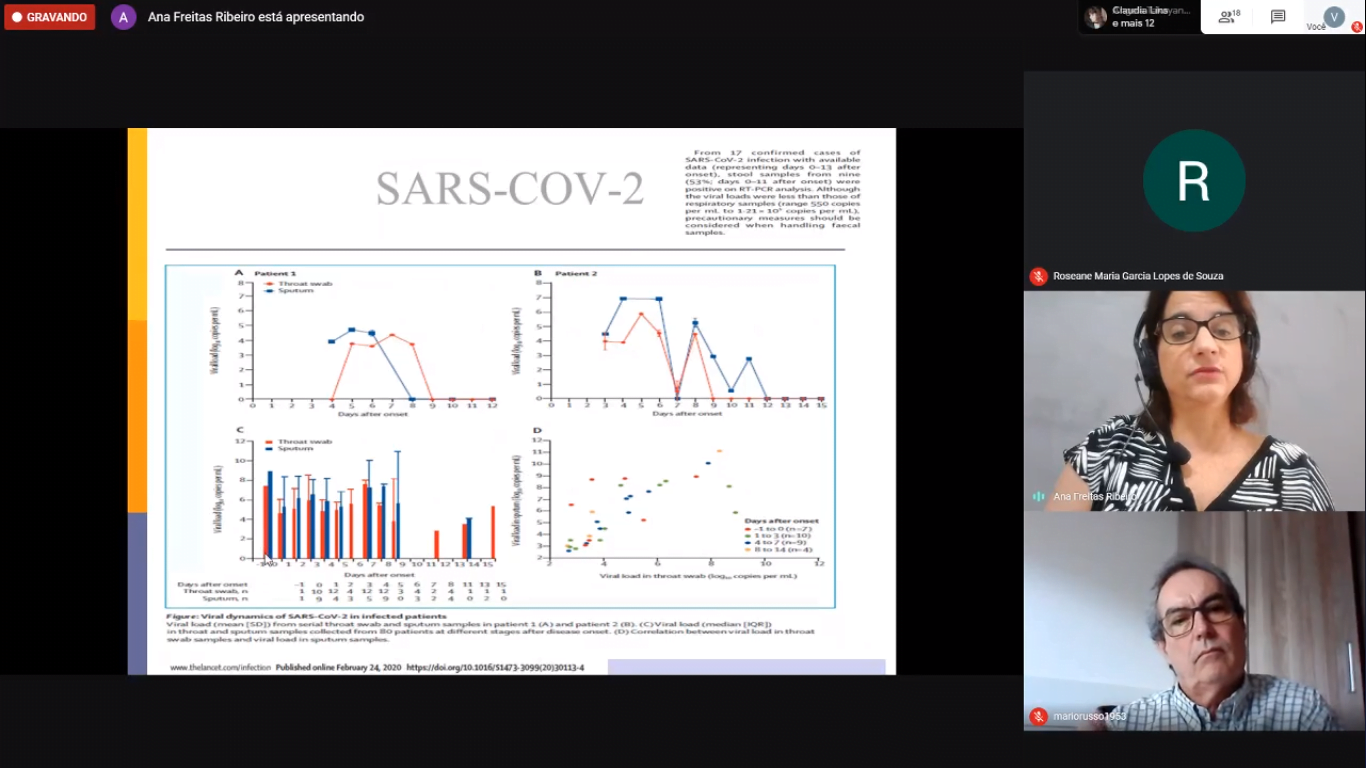
Task: Click the red GRAVANDO recording indicator
Action: click(50, 17)
